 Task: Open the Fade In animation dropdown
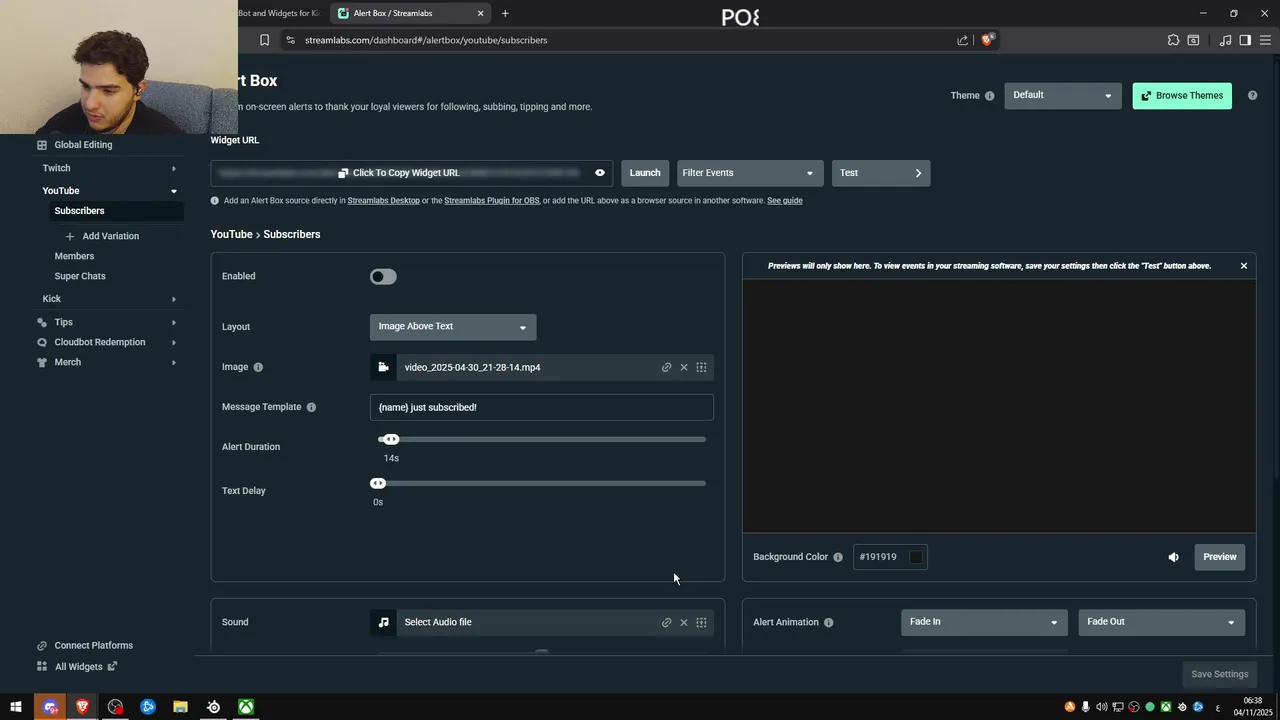click(984, 622)
